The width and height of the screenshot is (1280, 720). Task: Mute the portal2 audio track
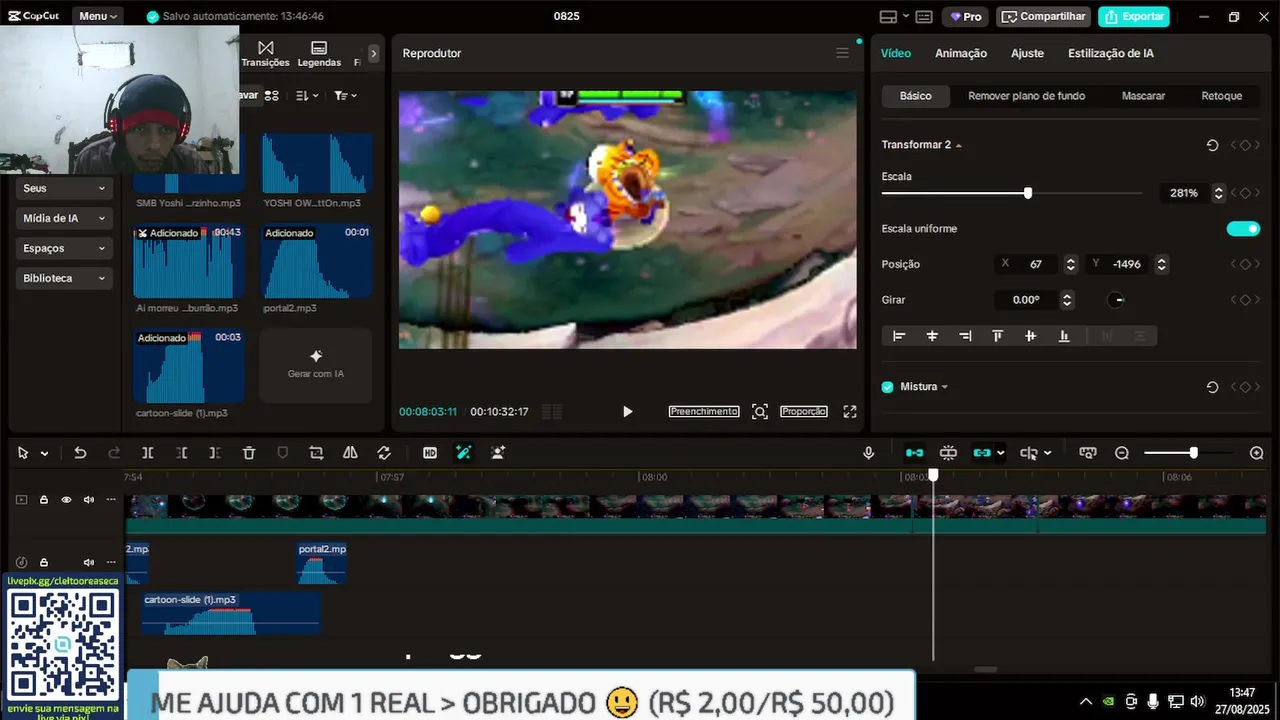(x=89, y=563)
